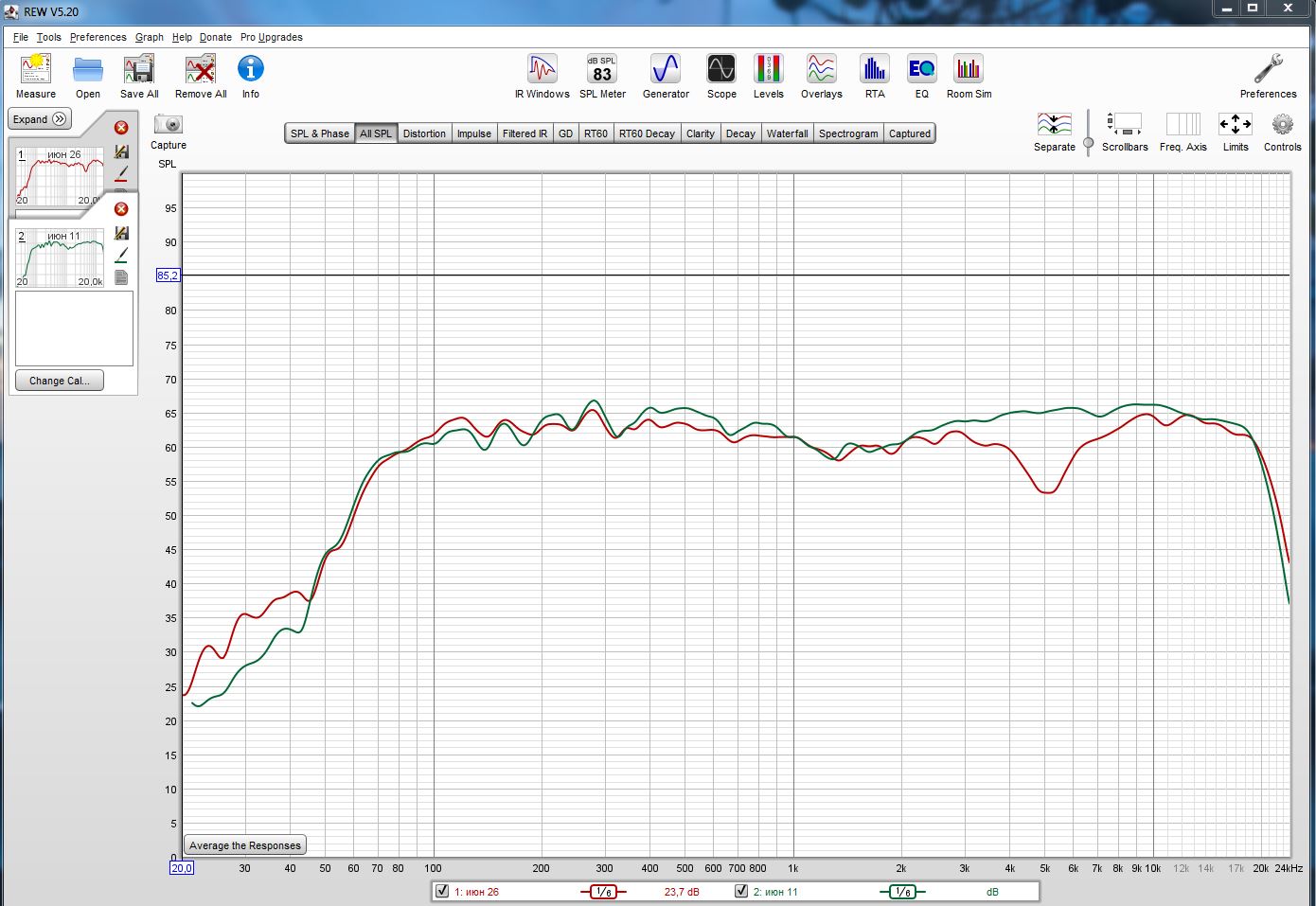Switch to the Captured tab
The image size is (1316, 906).
coord(910,133)
